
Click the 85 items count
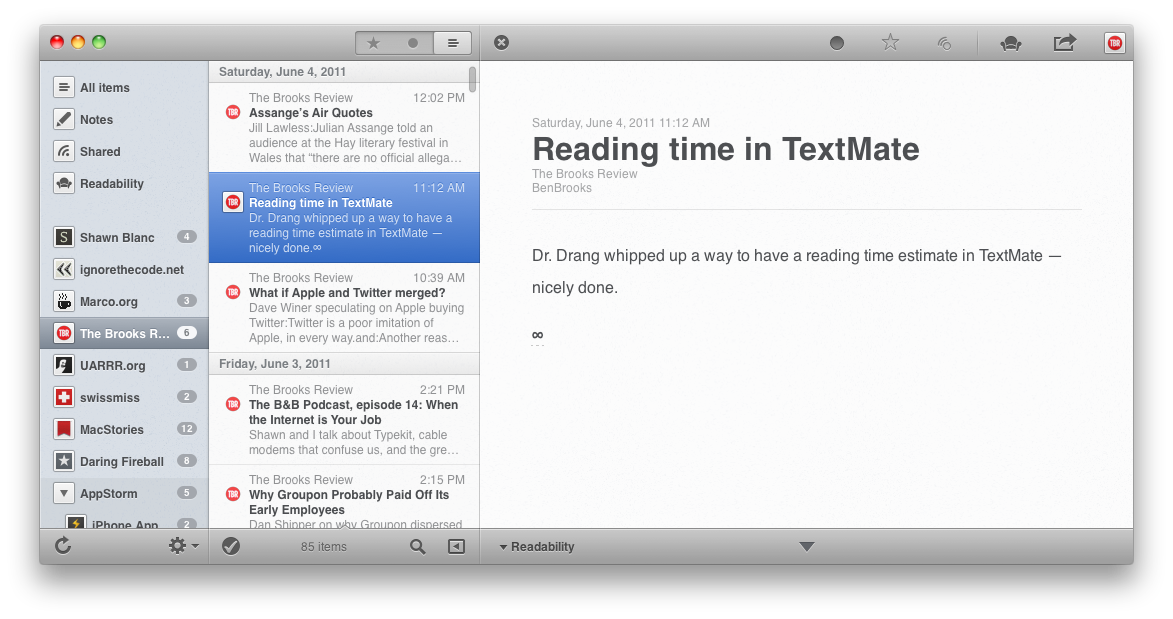point(324,547)
